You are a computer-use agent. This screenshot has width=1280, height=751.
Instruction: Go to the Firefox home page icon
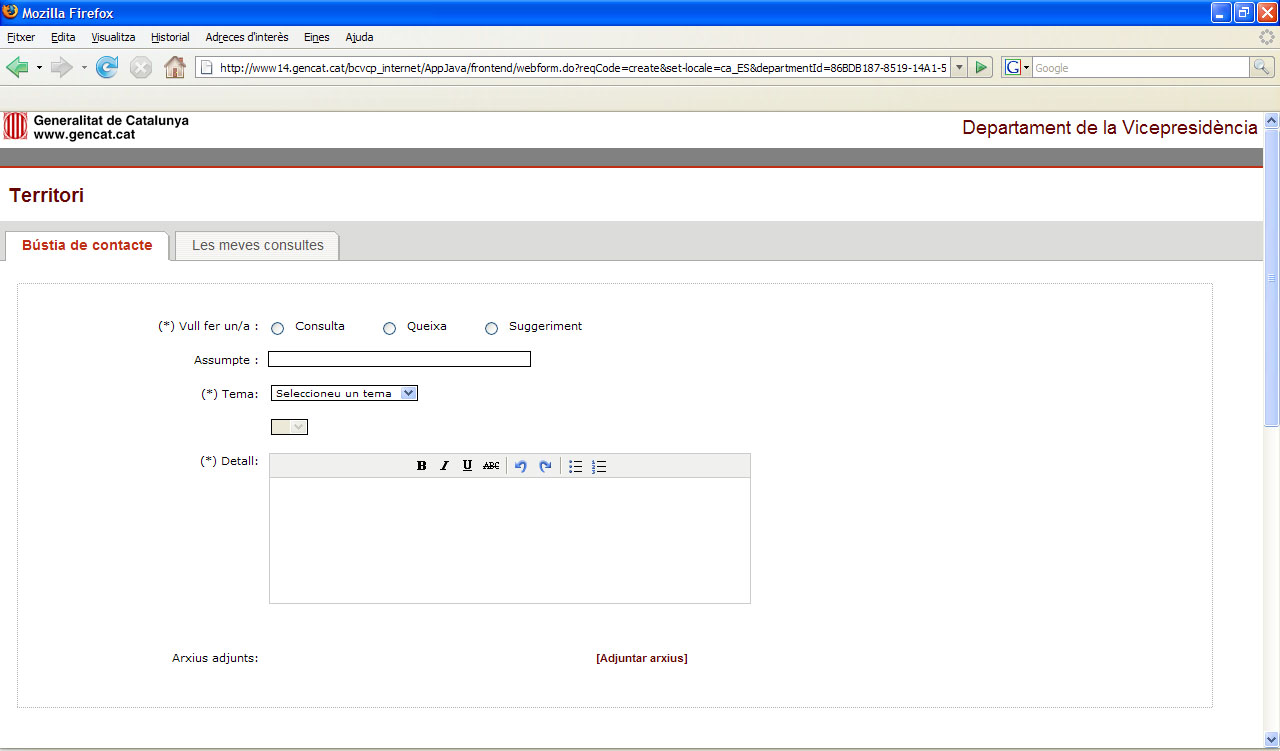[x=175, y=67]
